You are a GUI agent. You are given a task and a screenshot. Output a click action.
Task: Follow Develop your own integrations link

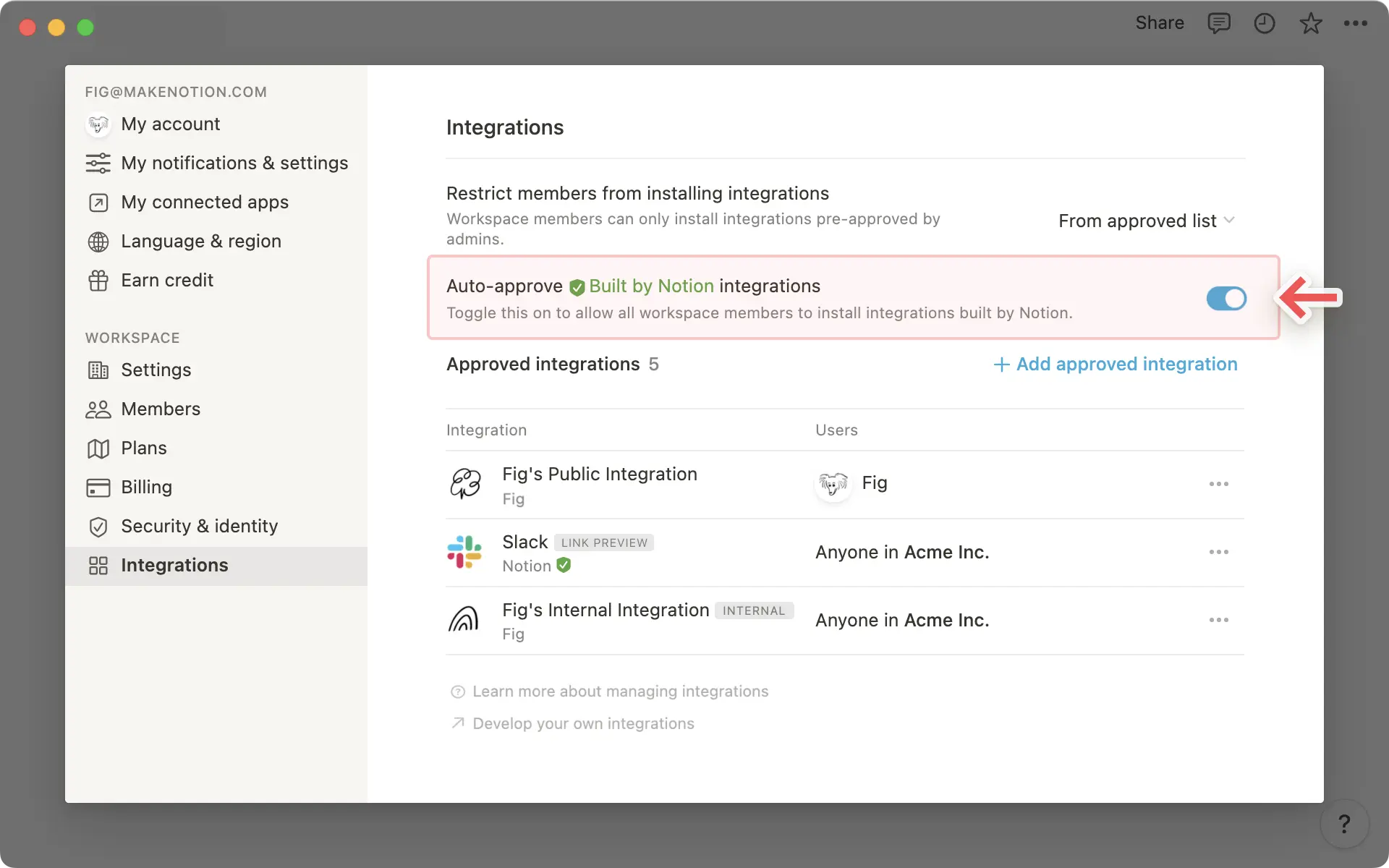coord(583,723)
